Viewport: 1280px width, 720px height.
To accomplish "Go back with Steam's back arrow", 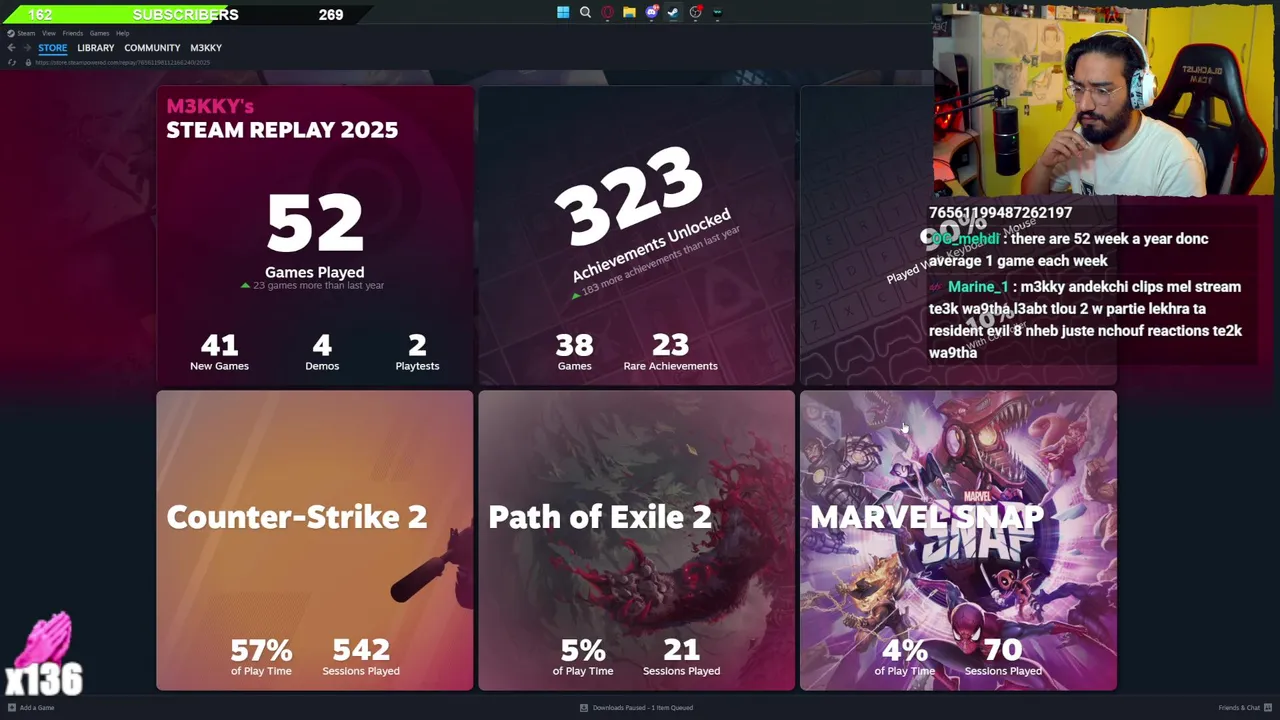I will (x=11, y=48).
